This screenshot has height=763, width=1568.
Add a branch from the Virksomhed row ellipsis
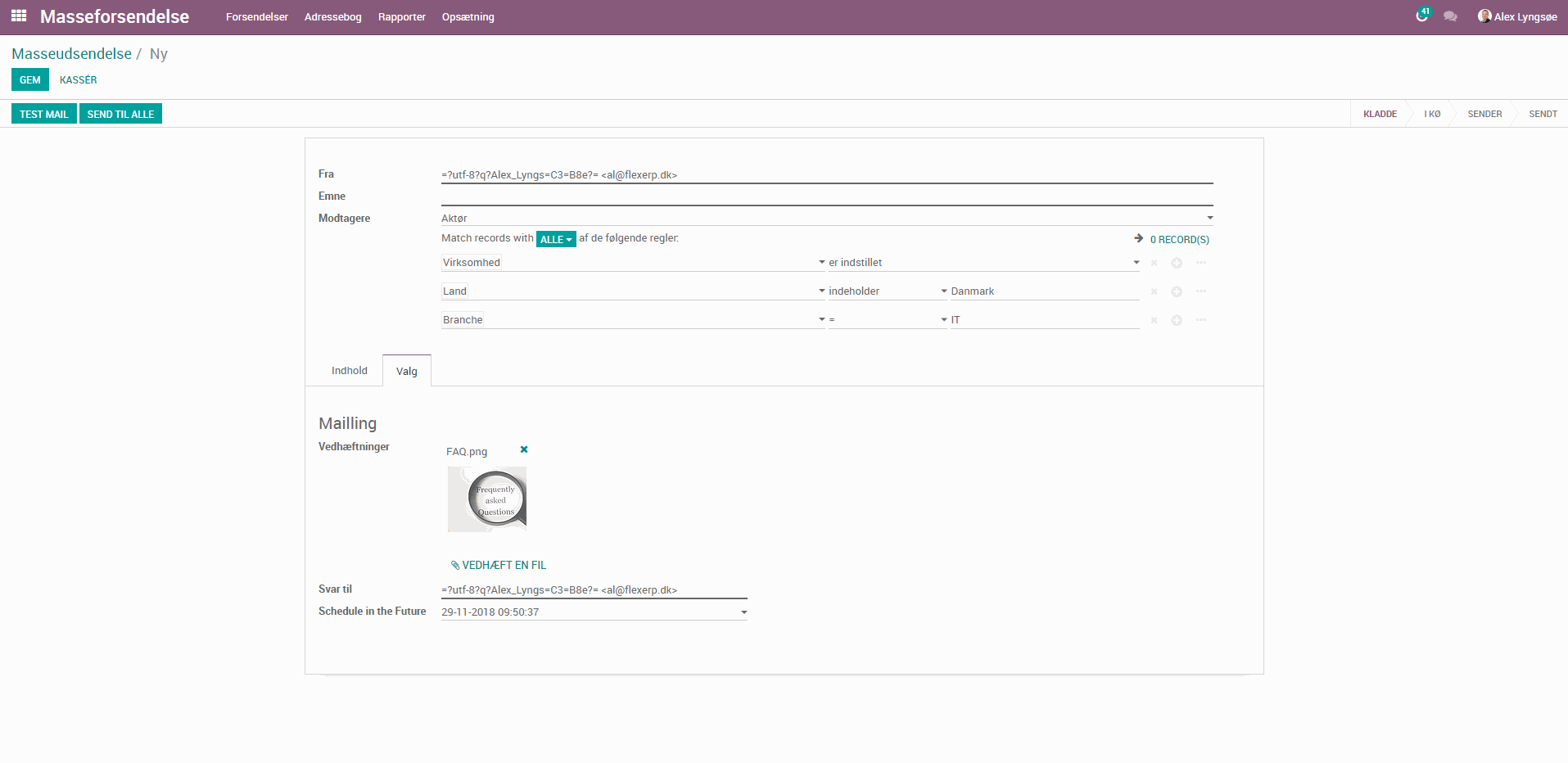1201,263
